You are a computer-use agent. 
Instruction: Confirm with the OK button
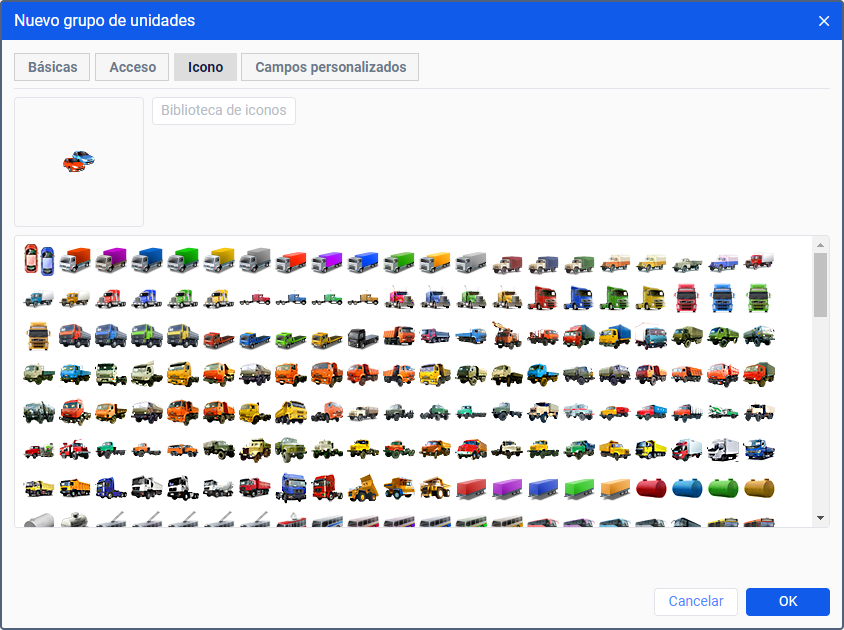tap(787, 601)
